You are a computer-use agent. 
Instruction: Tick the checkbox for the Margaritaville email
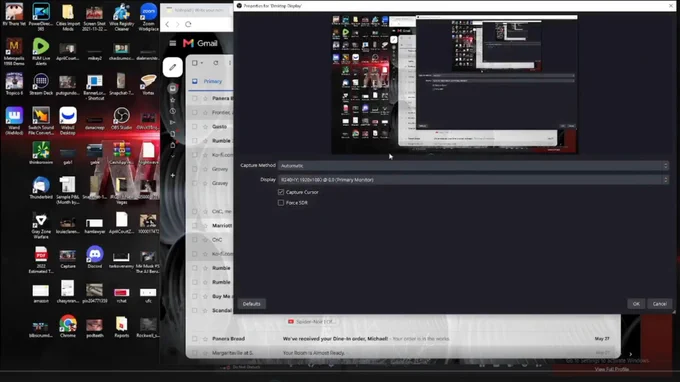195,353
